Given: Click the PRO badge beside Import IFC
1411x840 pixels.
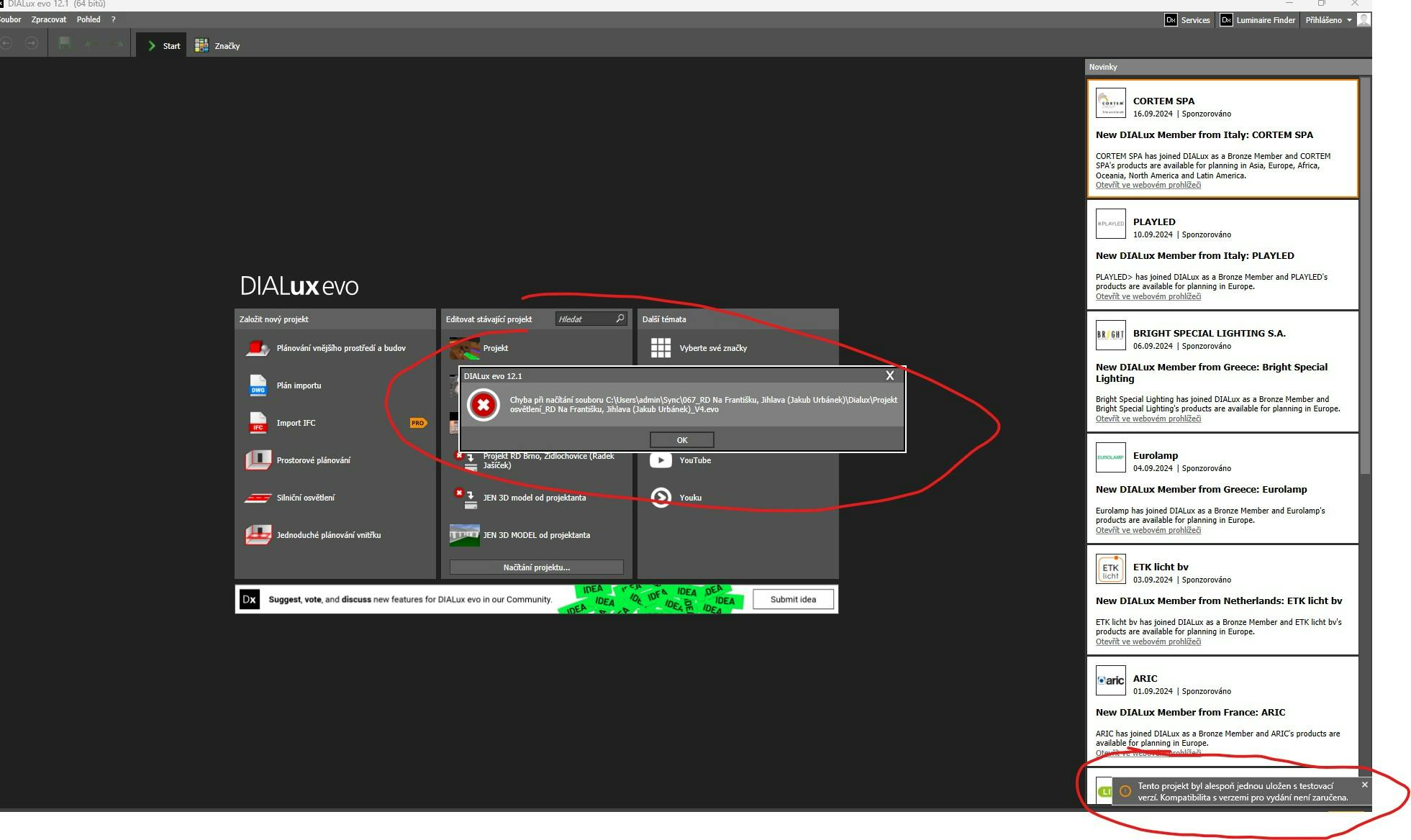Looking at the screenshot, I should [418, 423].
